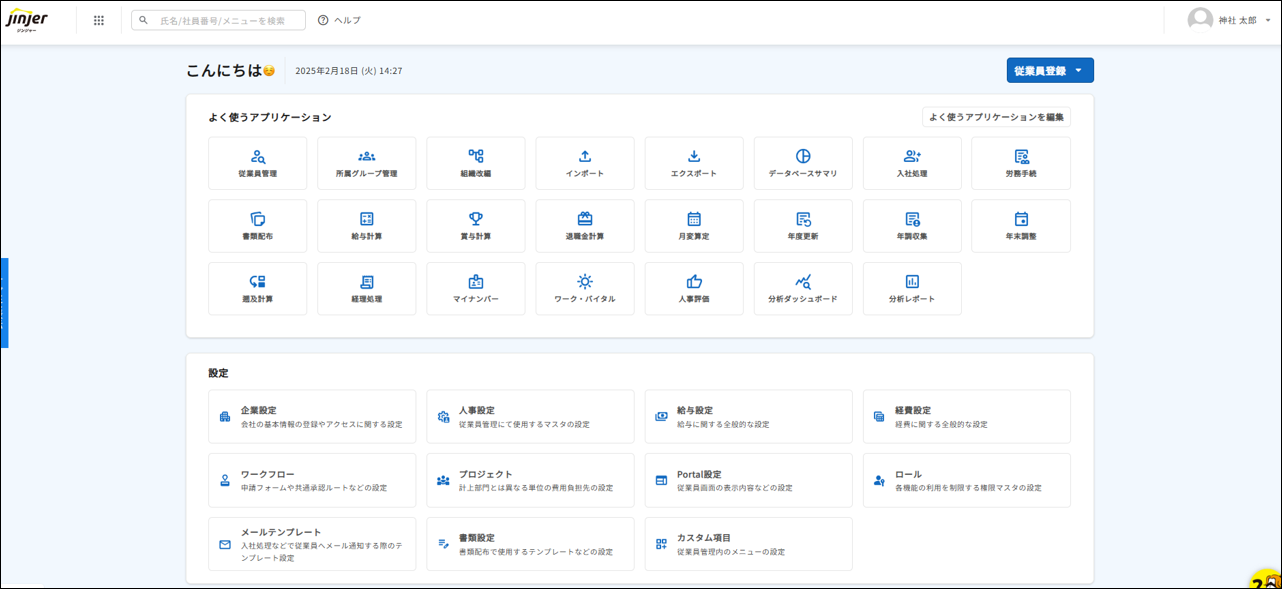Click よく使うアプリケーションを編集 to edit favorites
Screen dimensions: 1282x589
(996, 116)
